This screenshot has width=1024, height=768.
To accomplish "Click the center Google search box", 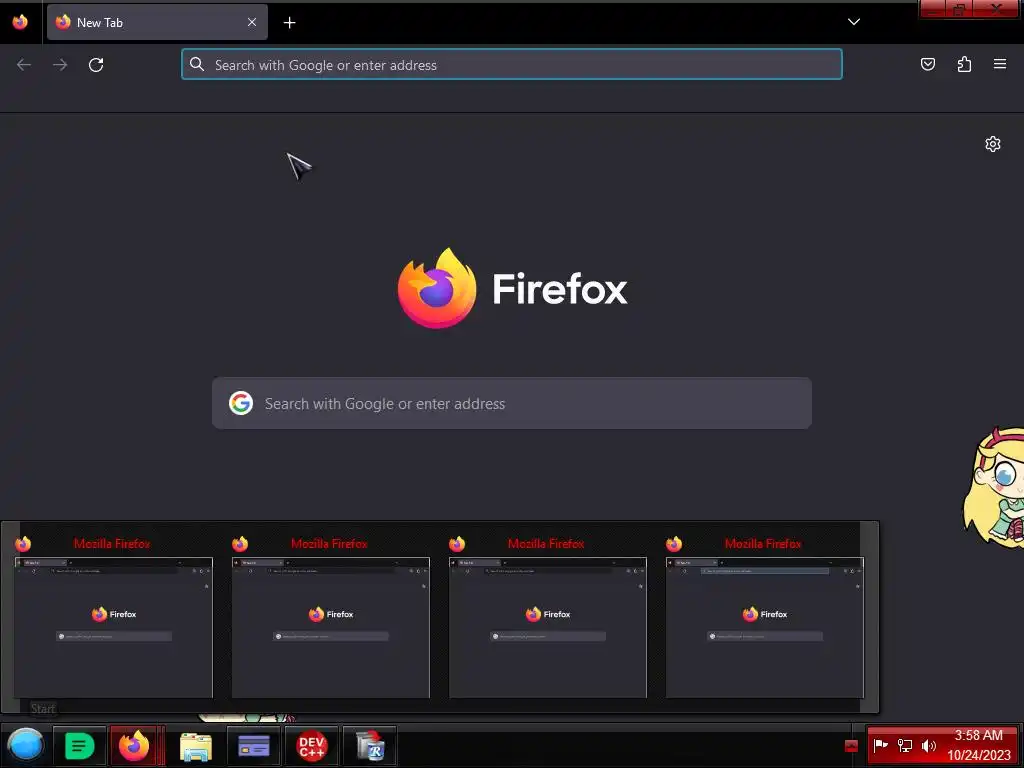I will 512,403.
